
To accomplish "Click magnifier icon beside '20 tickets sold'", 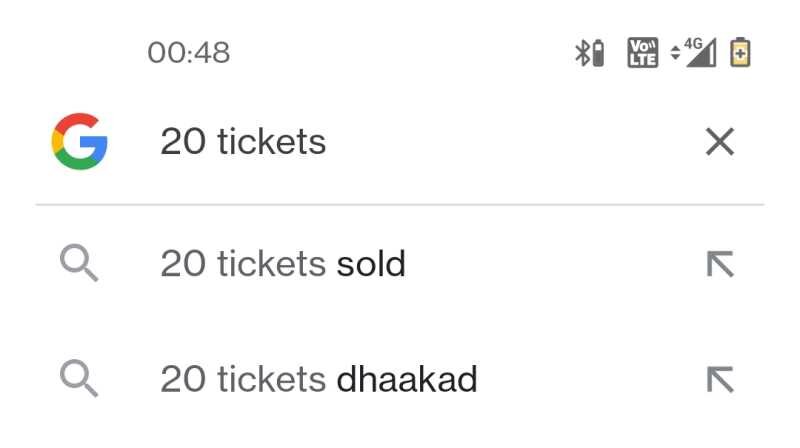I will (78, 264).
